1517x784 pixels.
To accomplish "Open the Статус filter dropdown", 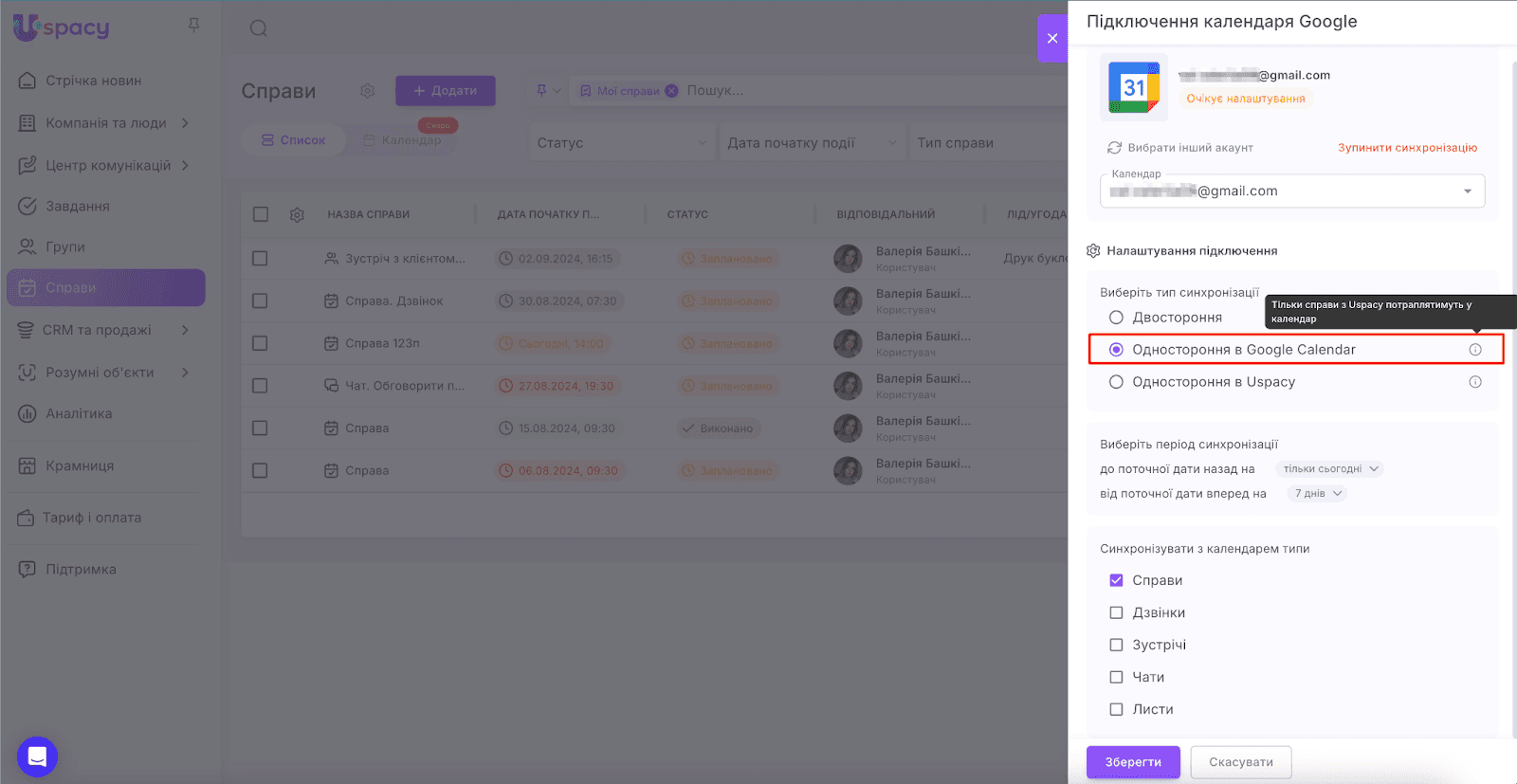I will [x=621, y=143].
